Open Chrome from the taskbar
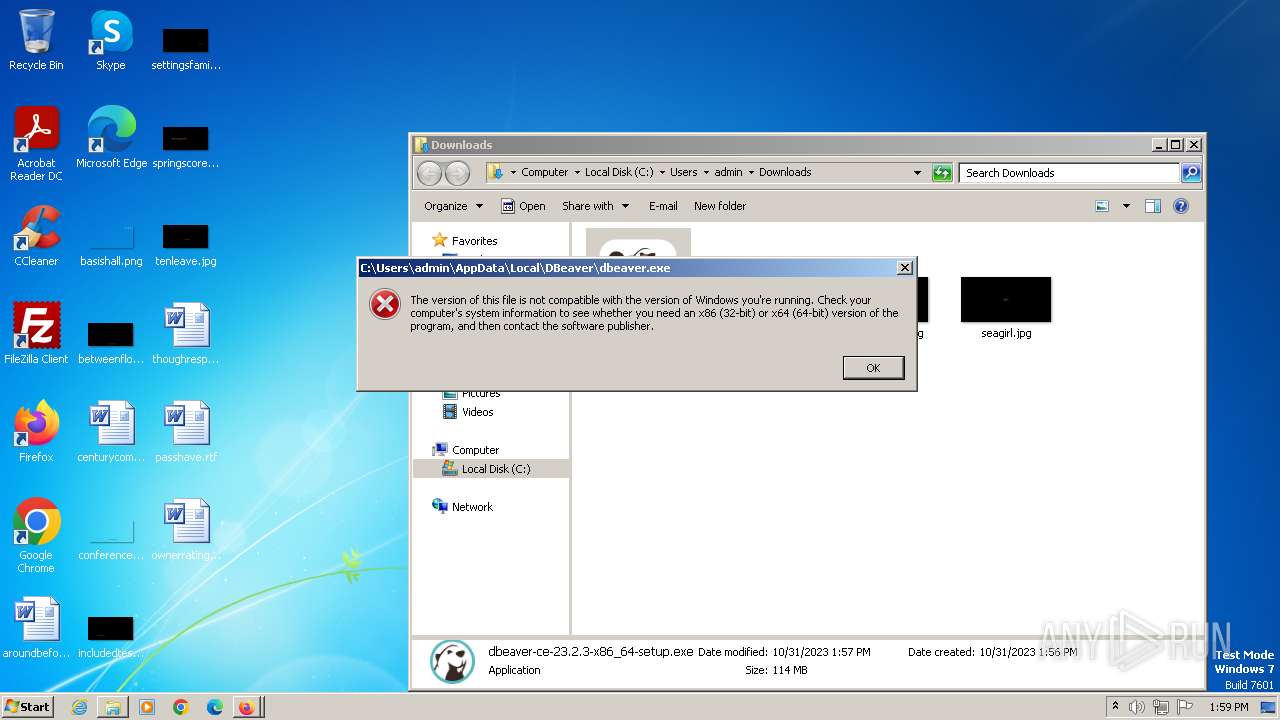Viewport: 1280px width, 720px height. click(181, 707)
